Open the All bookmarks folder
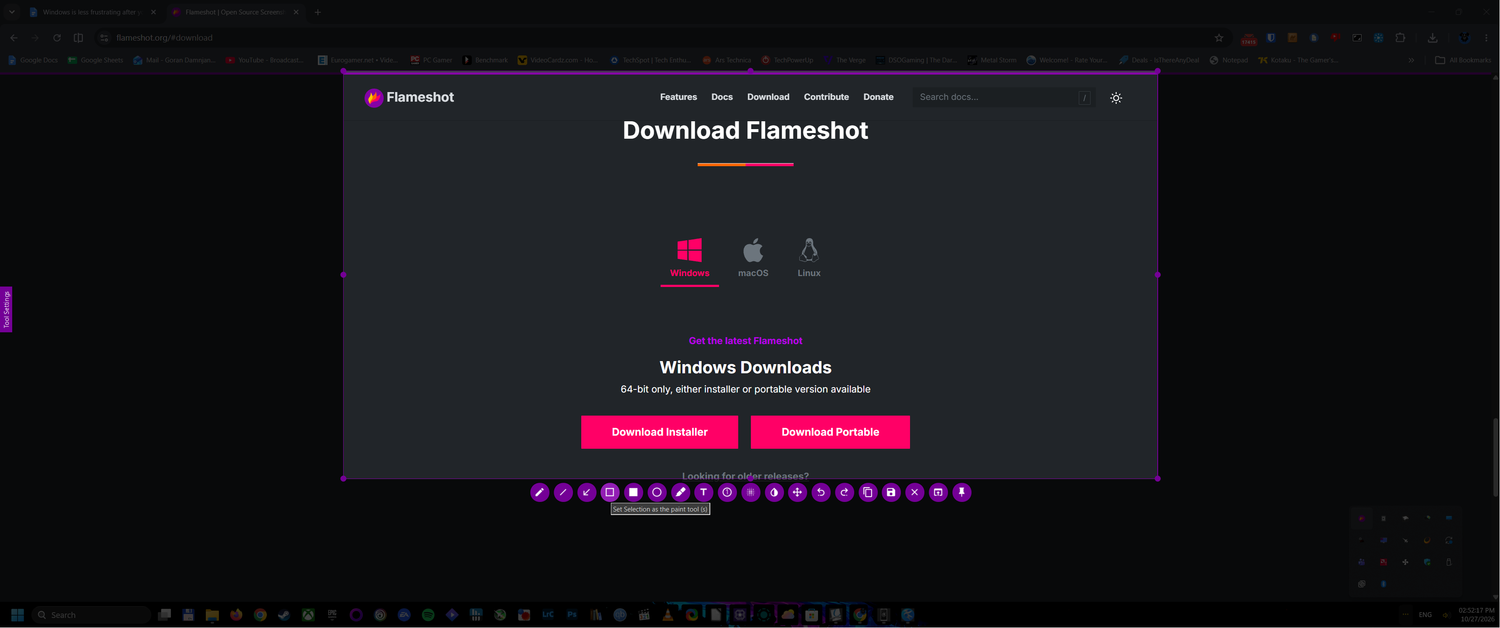The height and width of the screenshot is (628, 1500). coord(1463,60)
